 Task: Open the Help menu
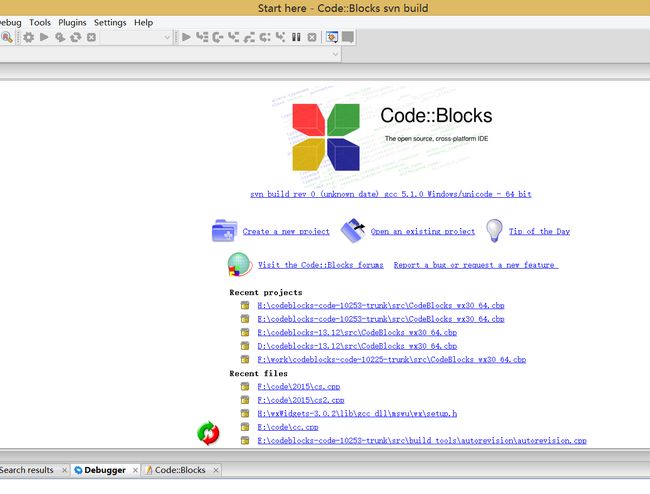click(143, 22)
